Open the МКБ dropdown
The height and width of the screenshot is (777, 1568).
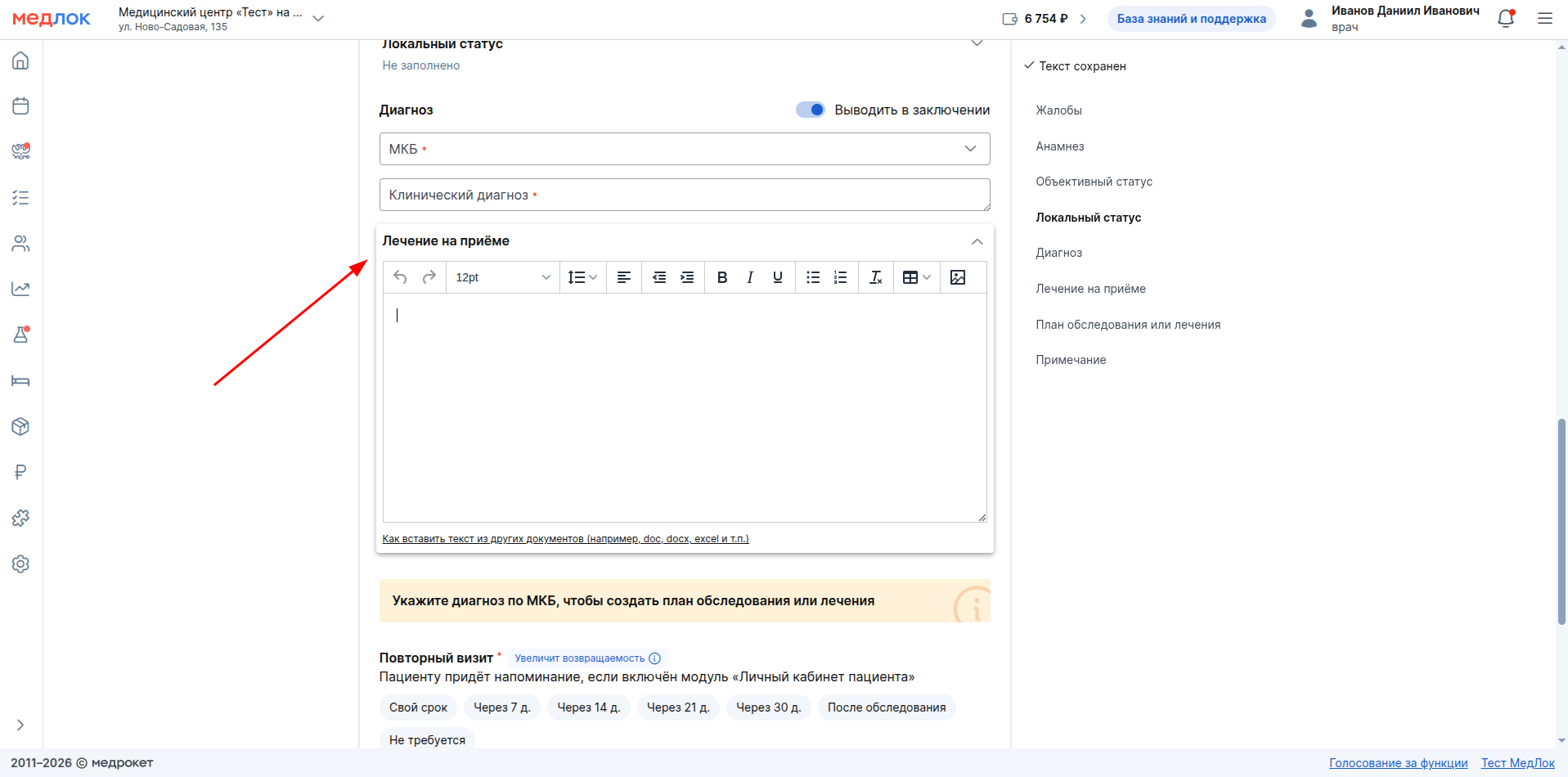pos(684,149)
